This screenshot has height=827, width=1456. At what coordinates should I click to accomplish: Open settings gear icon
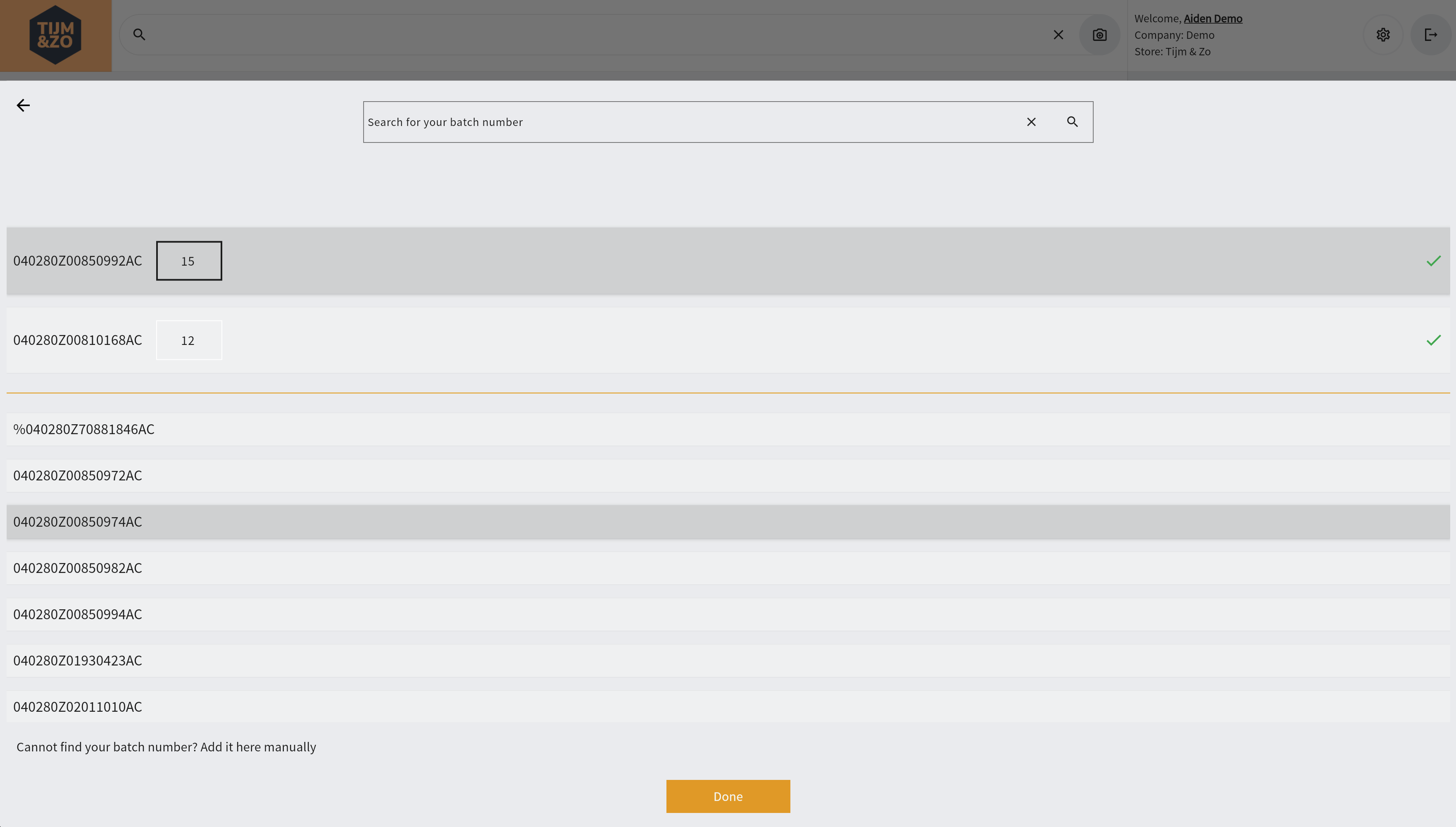click(x=1383, y=35)
